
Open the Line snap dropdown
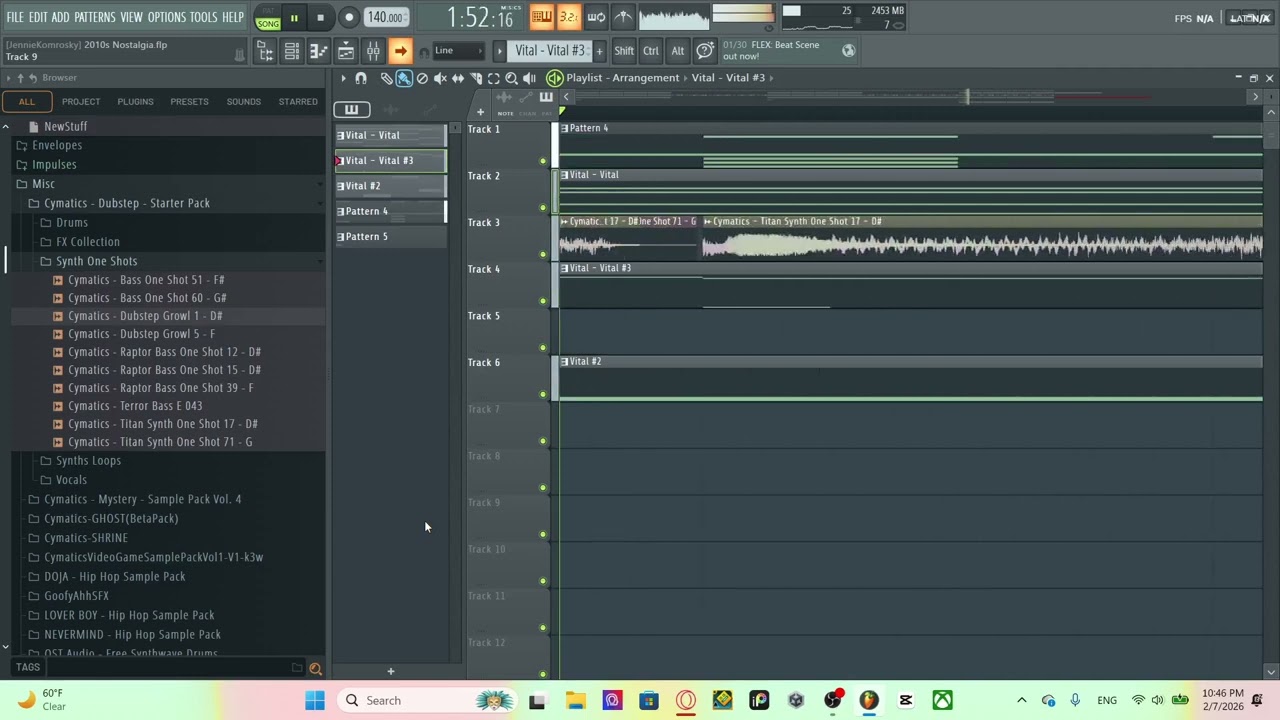click(x=458, y=51)
